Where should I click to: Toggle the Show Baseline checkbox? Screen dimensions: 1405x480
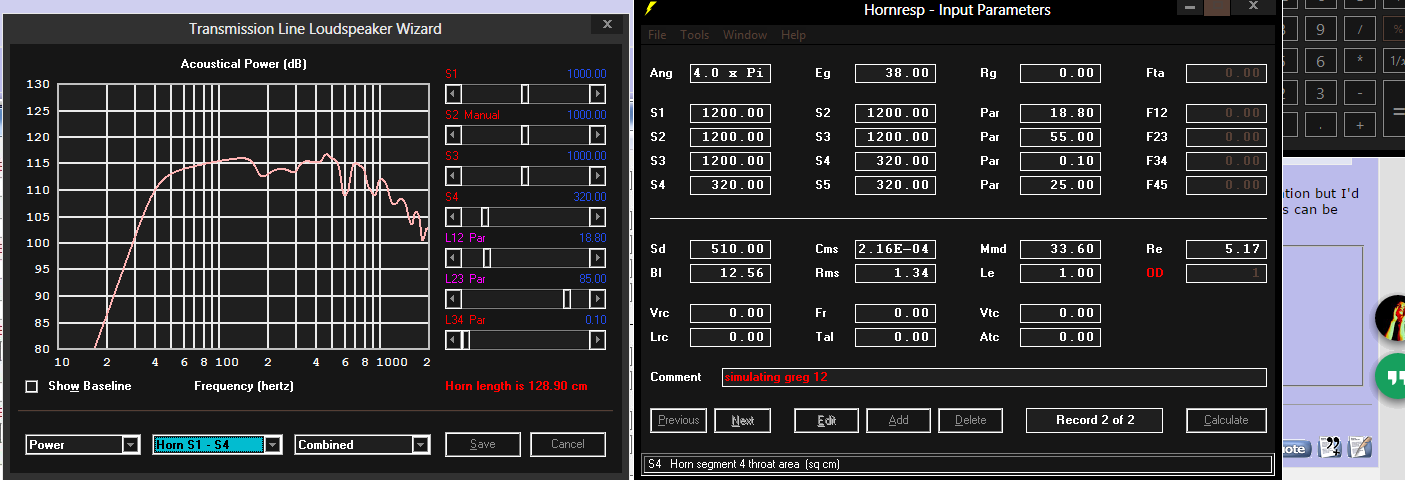pyautogui.click(x=32, y=386)
